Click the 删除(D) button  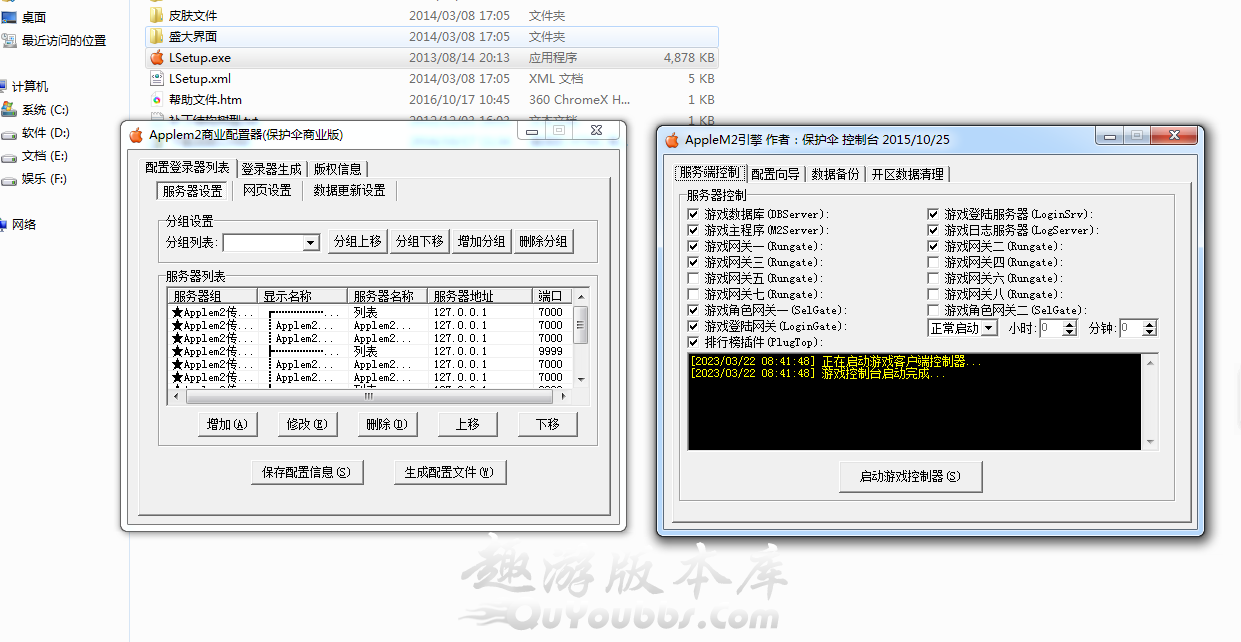[x=387, y=424]
